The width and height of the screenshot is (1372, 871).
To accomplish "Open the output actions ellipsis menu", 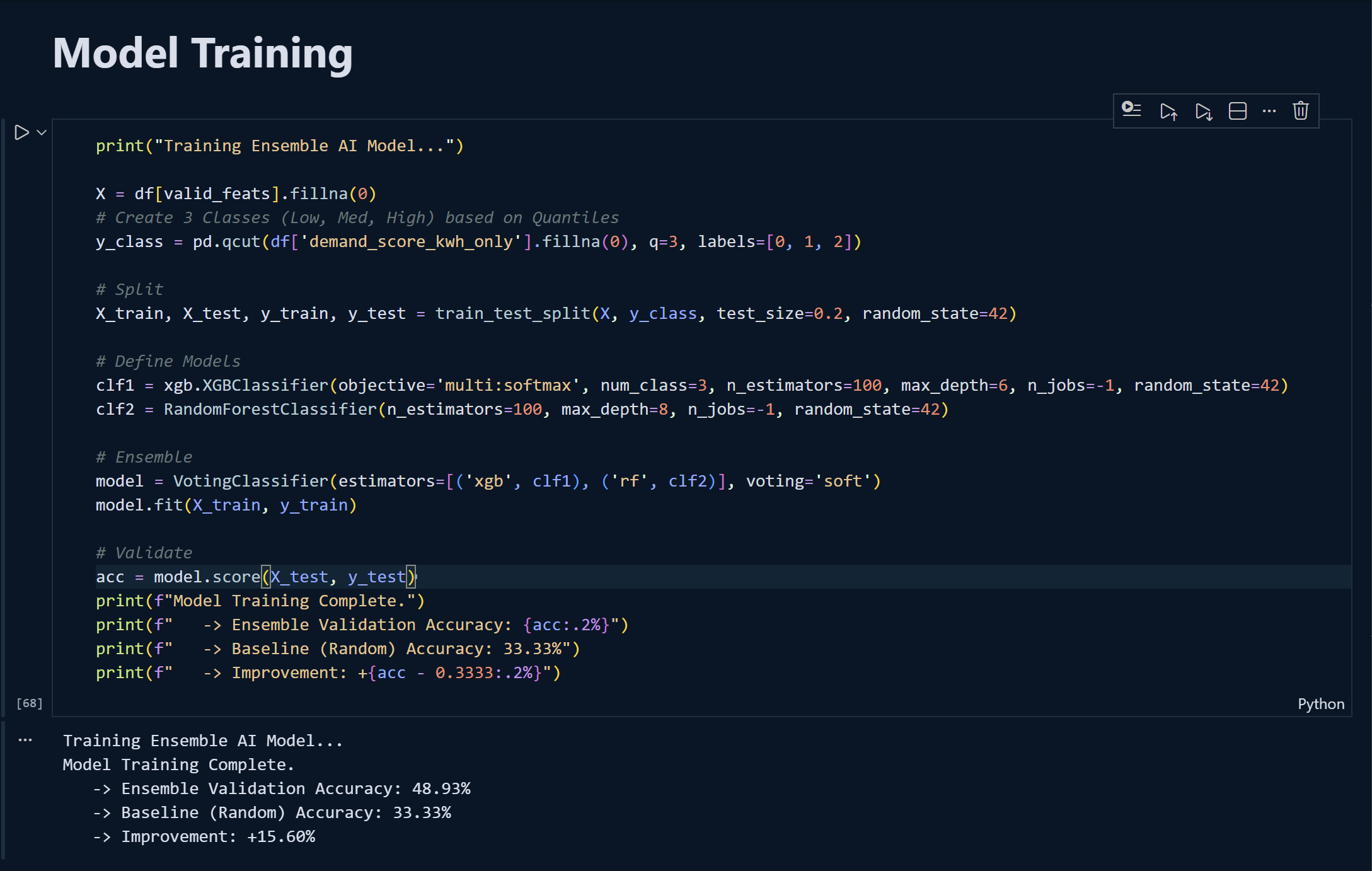I will tap(25, 740).
